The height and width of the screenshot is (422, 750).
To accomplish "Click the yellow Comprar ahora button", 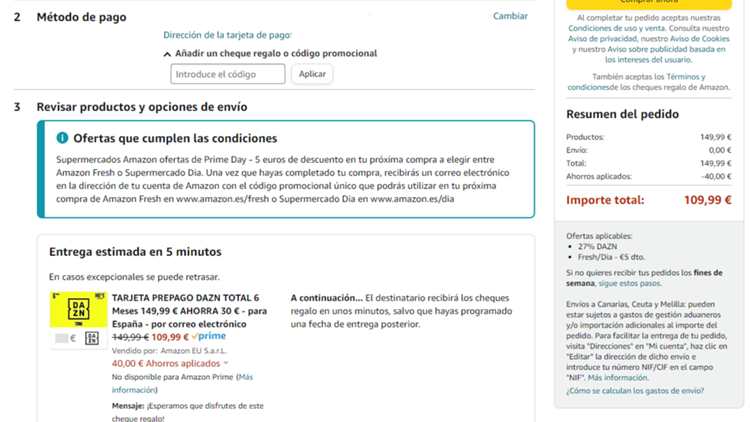I will pyautogui.click(x=649, y=3).
